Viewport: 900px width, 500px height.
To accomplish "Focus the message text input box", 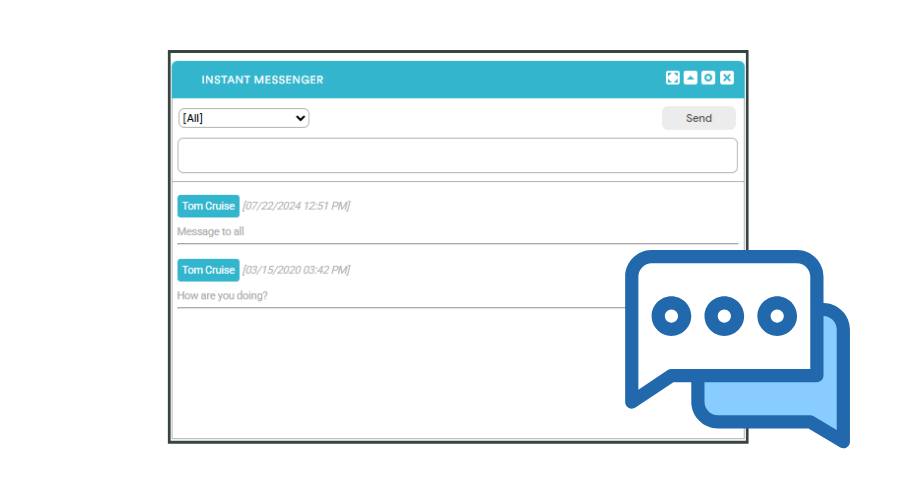I will tap(457, 156).
